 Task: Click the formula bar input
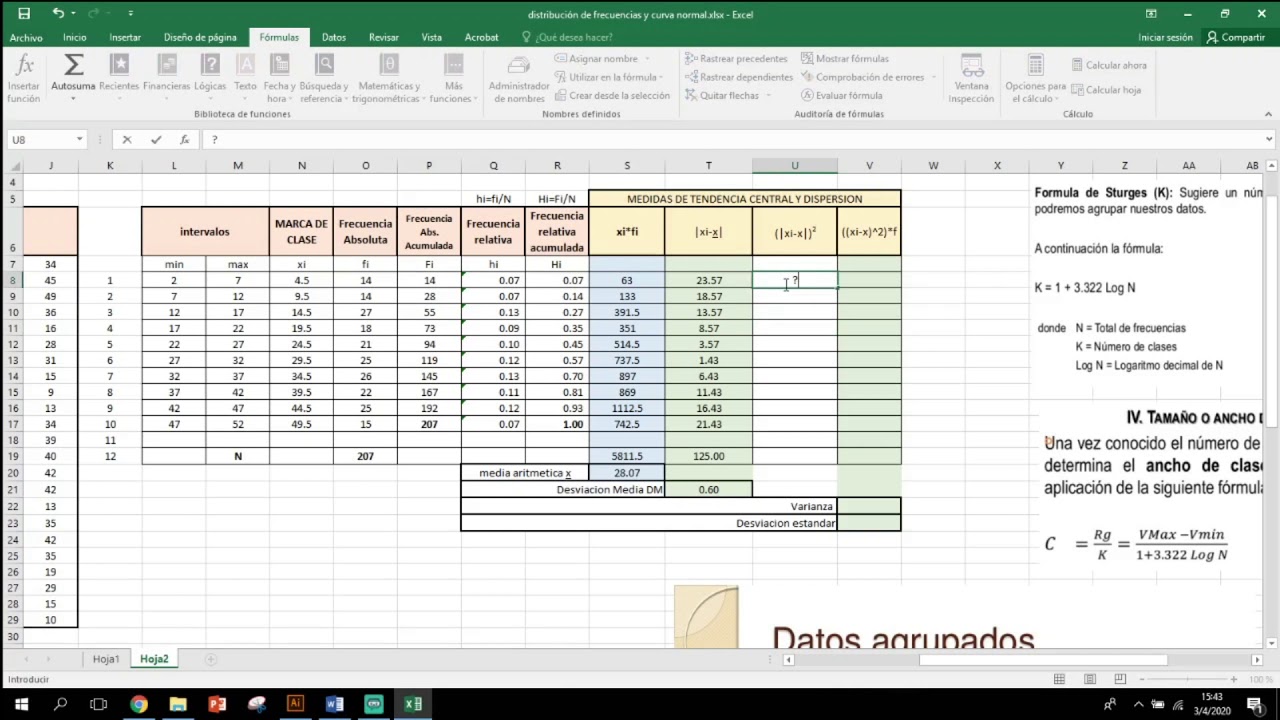730,140
